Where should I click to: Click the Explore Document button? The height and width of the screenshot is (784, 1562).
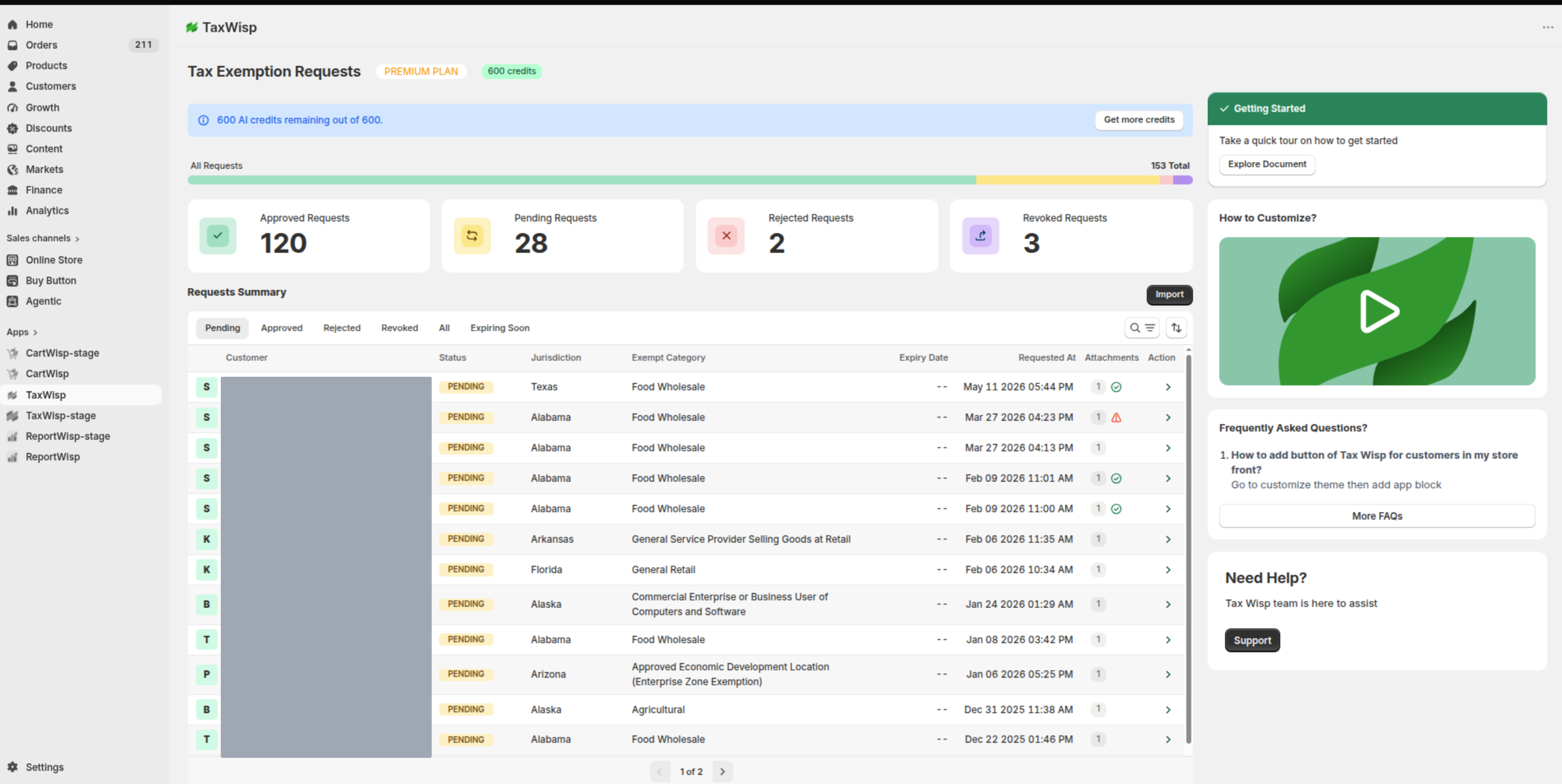click(x=1267, y=164)
